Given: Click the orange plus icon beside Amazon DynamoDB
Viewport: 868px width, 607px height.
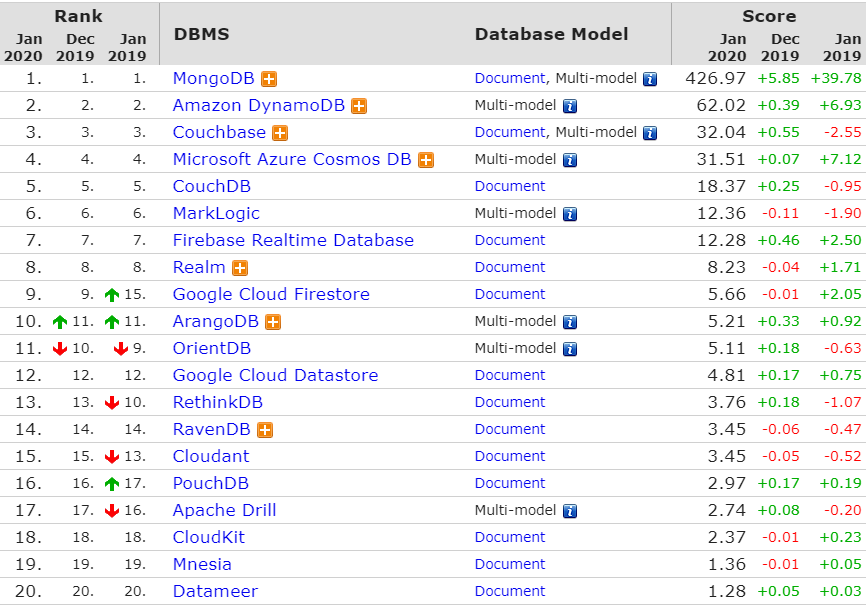Looking at the screenshot, I should click(x=359, y=106).
